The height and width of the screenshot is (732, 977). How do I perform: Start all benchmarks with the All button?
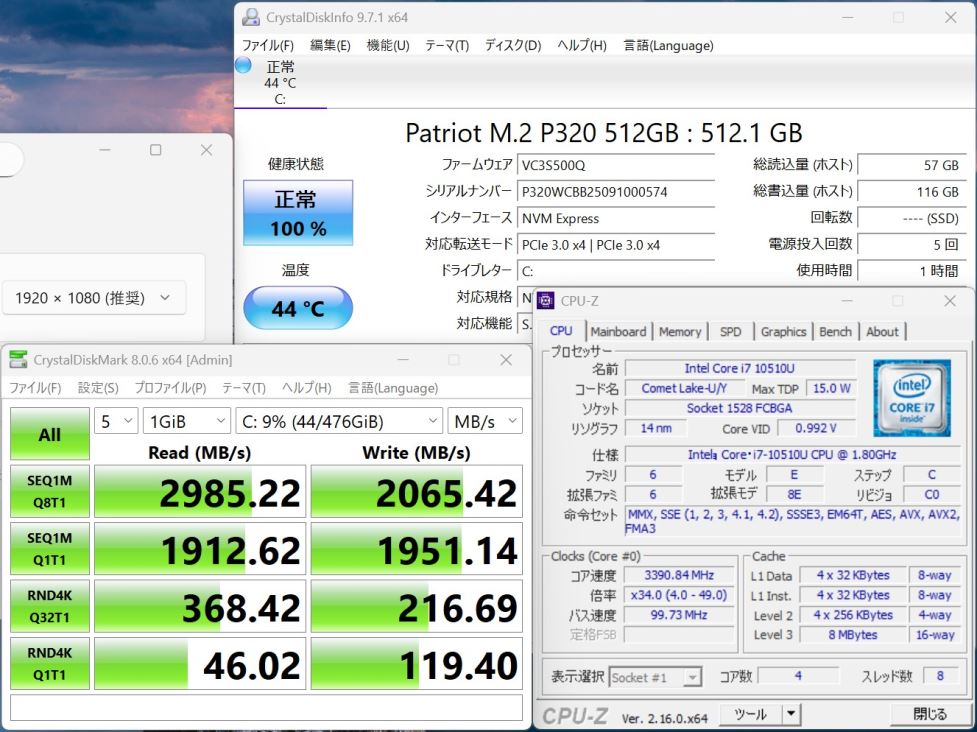[x=49, y=434]
